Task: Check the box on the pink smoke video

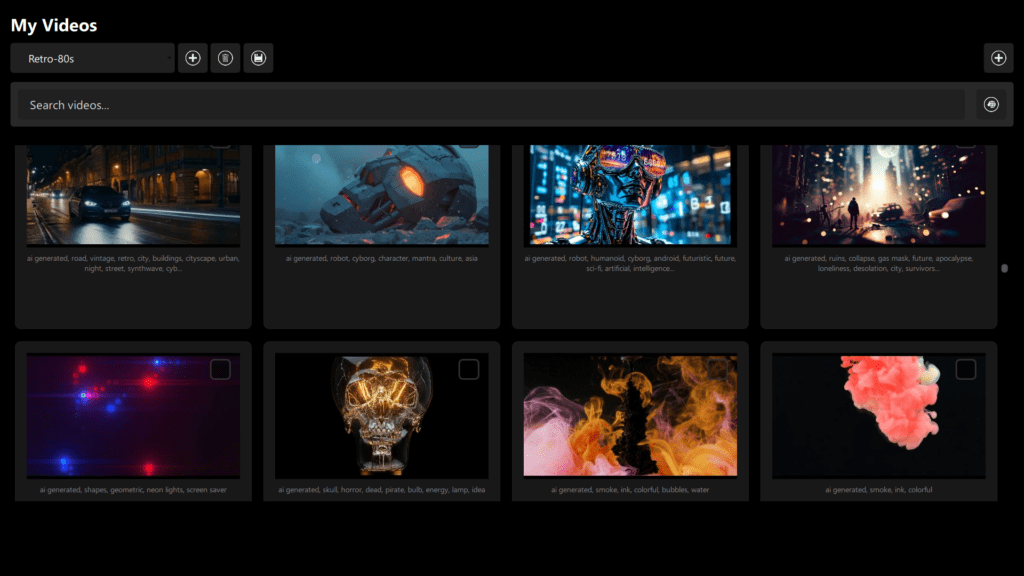Action: 965,370
